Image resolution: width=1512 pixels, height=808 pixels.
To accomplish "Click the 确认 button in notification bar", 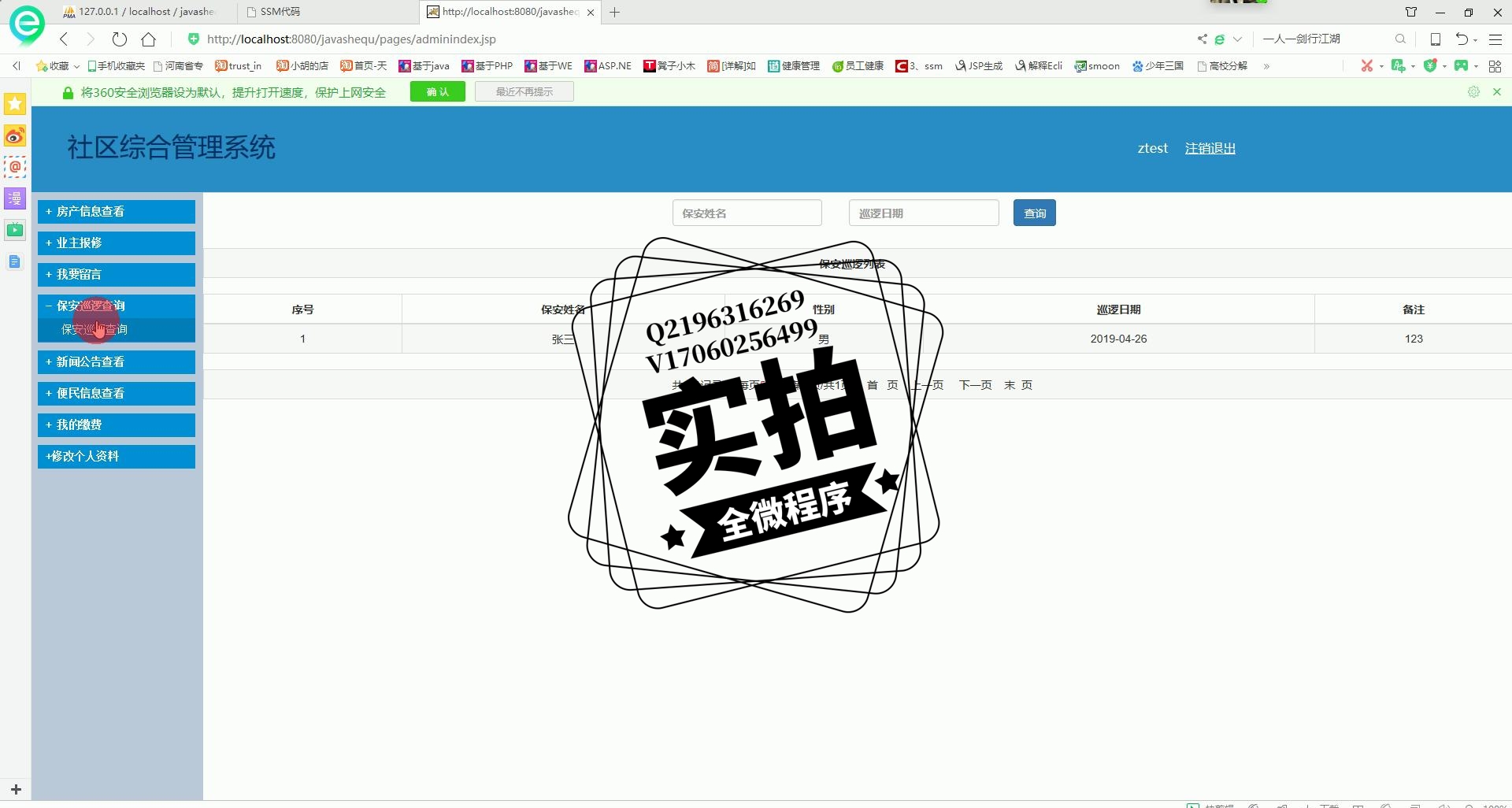I will pos(438,92).
